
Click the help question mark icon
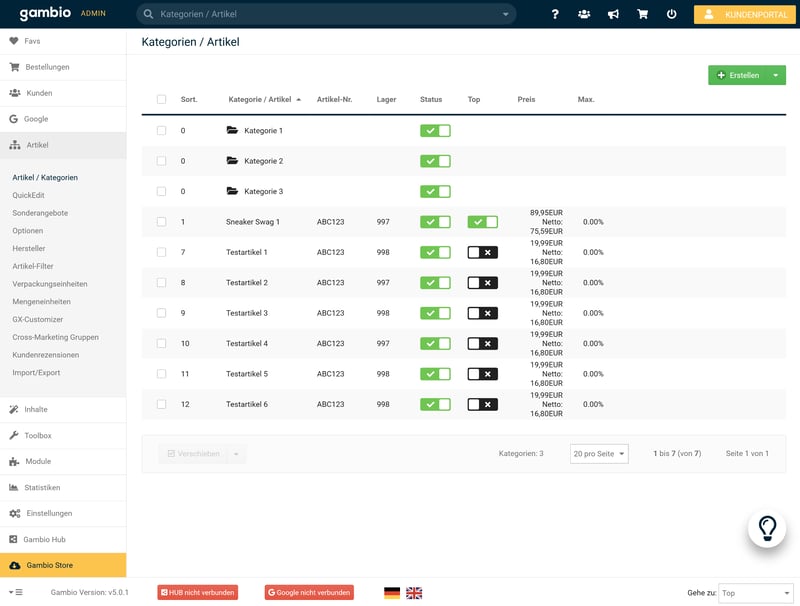click(x=555, y=15)
